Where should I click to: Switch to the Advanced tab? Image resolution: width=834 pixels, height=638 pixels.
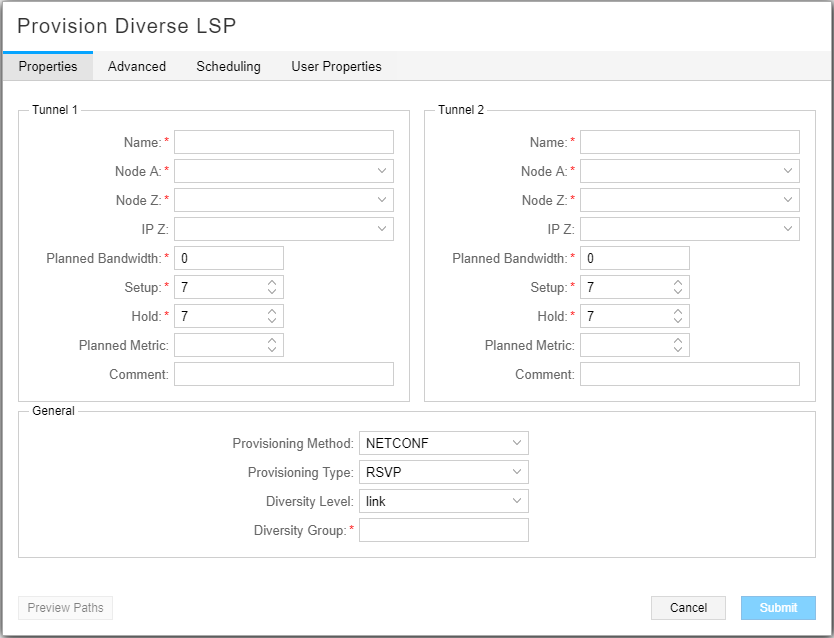(137, 66)
